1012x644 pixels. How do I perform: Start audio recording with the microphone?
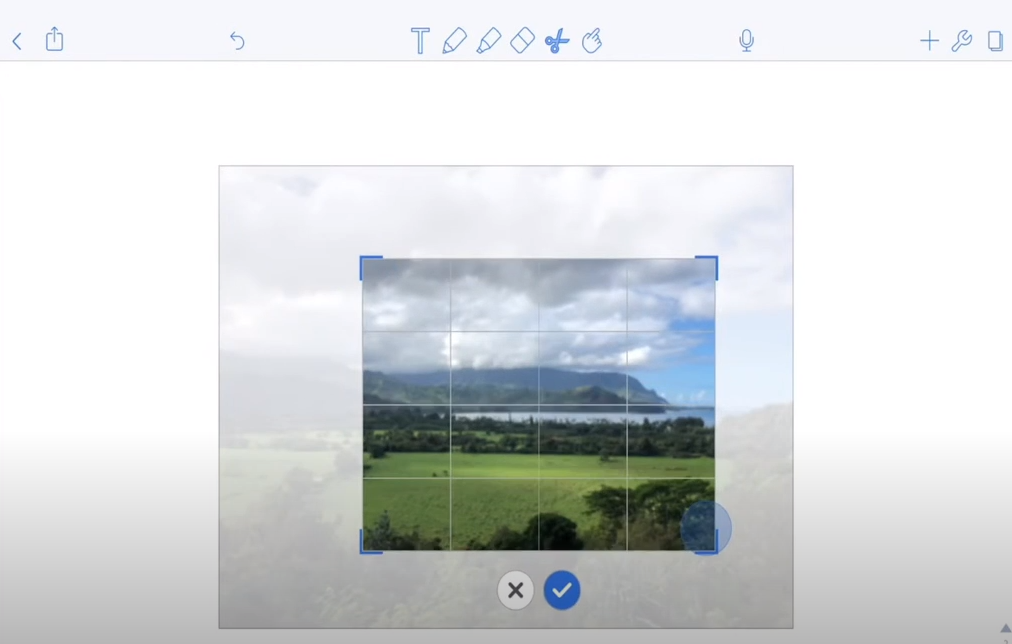[x=747, y=41]
